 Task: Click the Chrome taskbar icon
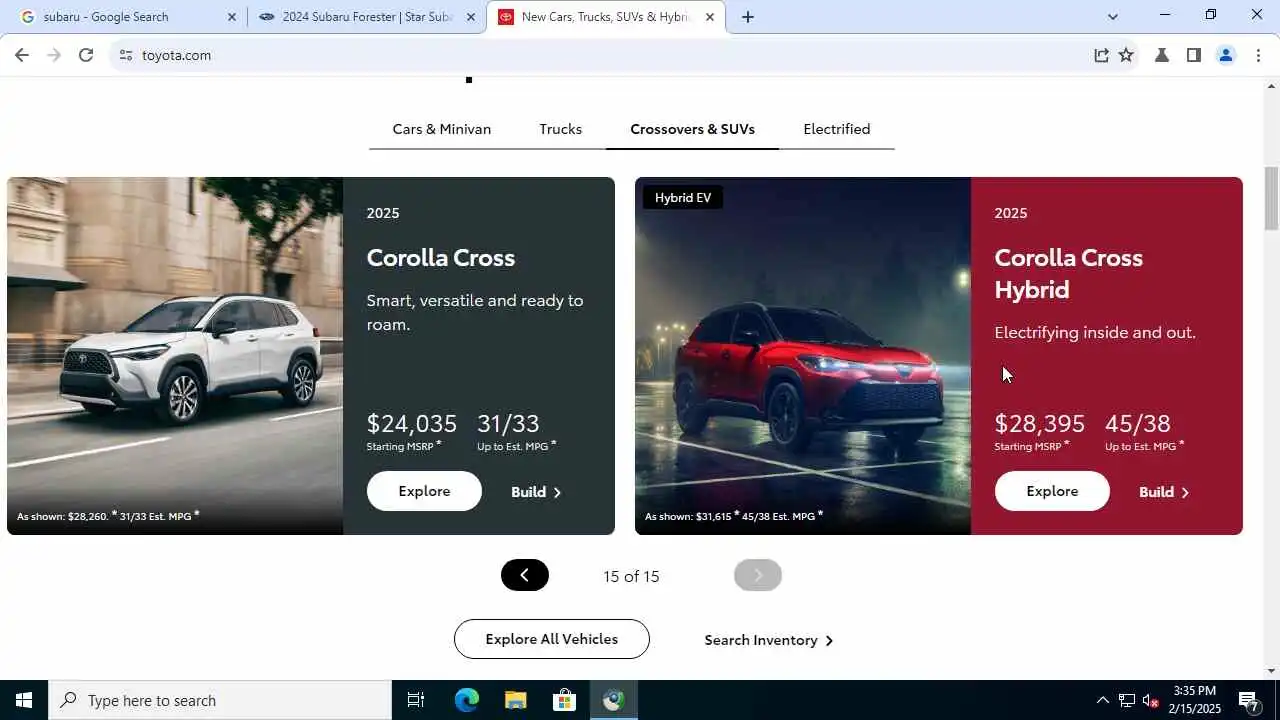coord(613,700)
